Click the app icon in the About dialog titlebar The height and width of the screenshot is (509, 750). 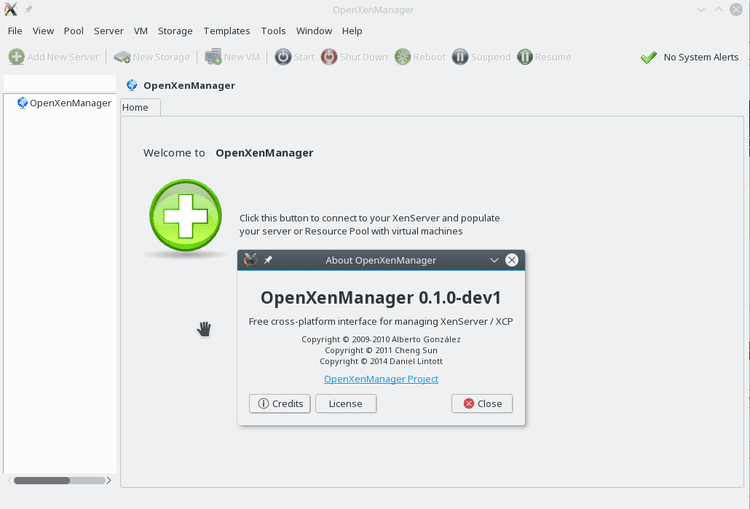coord(250,260)
